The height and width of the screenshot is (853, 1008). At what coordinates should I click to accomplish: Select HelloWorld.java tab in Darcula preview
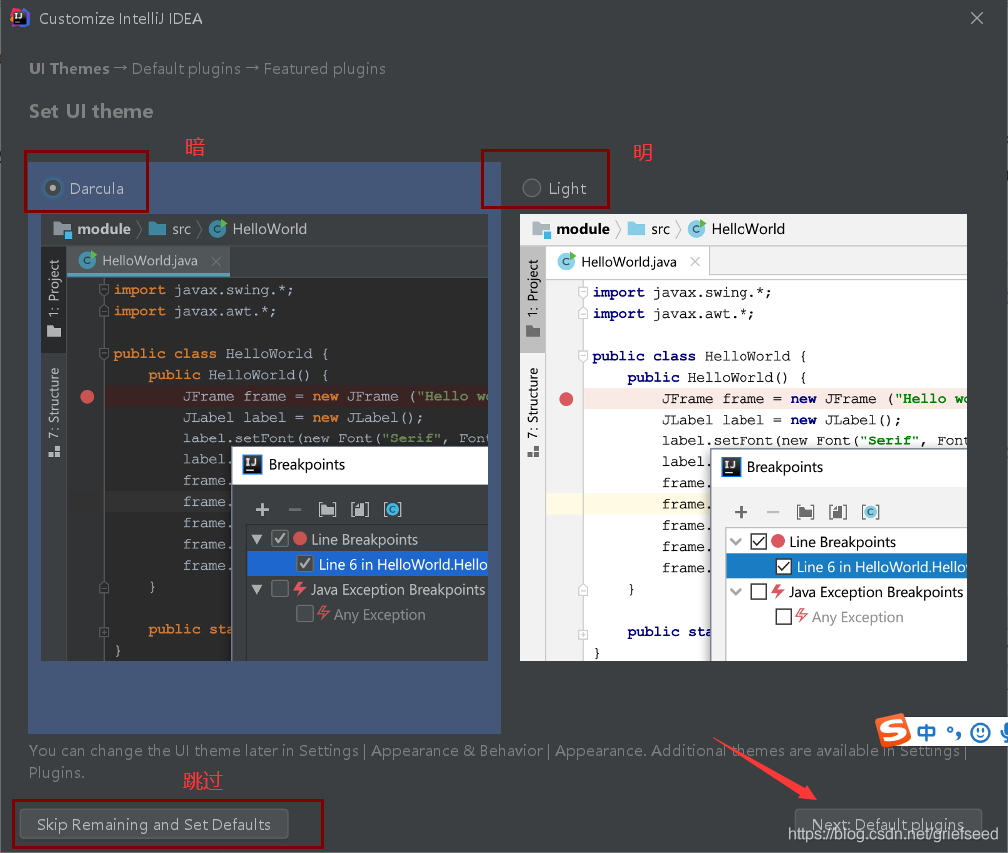(x=148, y=260)
